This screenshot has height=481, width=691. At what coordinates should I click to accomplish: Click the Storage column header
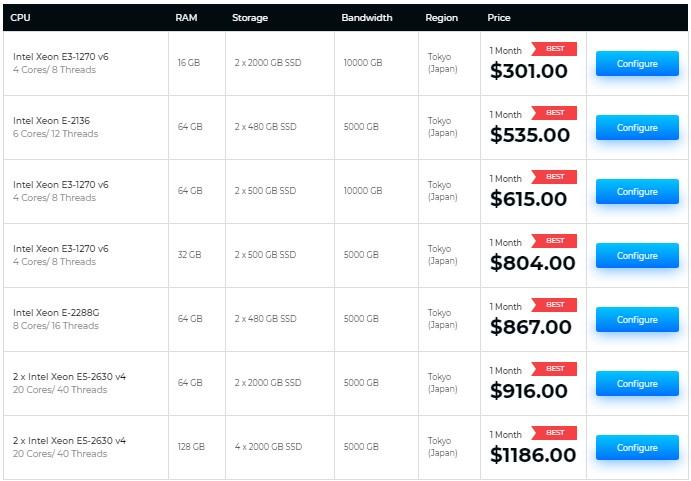(x=249, y=18)
